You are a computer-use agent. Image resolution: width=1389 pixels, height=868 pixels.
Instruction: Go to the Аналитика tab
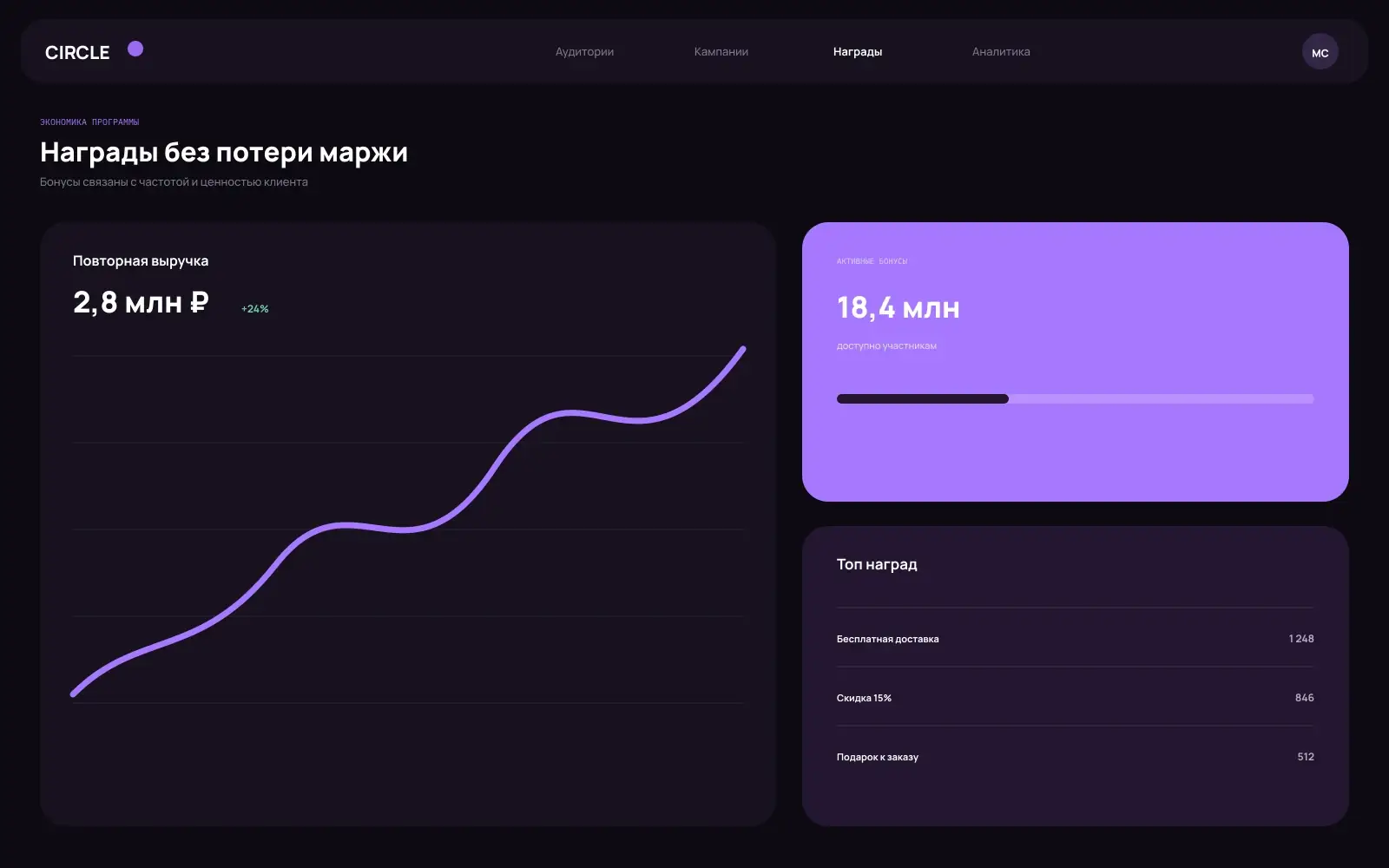[x=1001, y=52]
